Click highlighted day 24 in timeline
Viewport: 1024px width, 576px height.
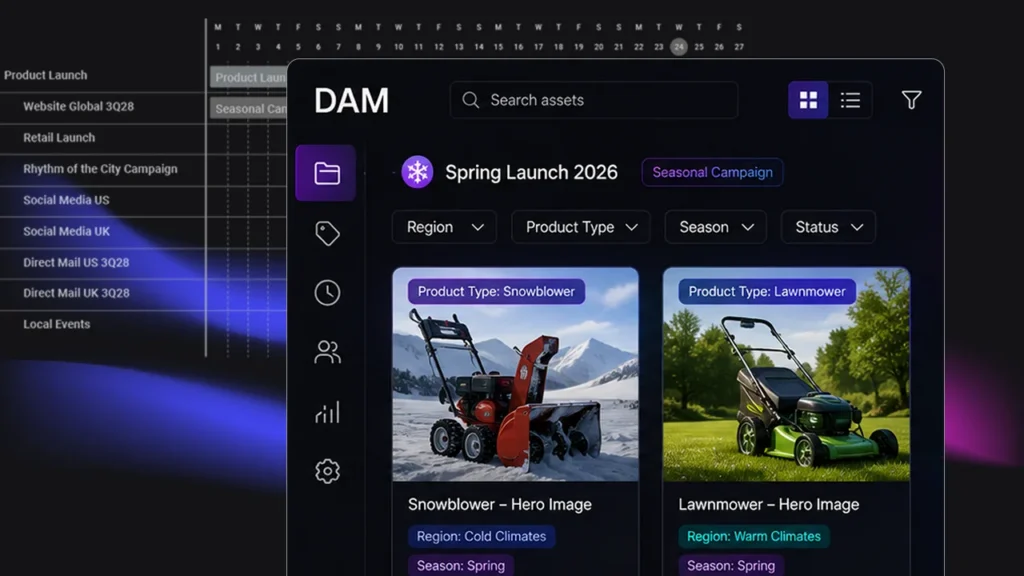679,47
